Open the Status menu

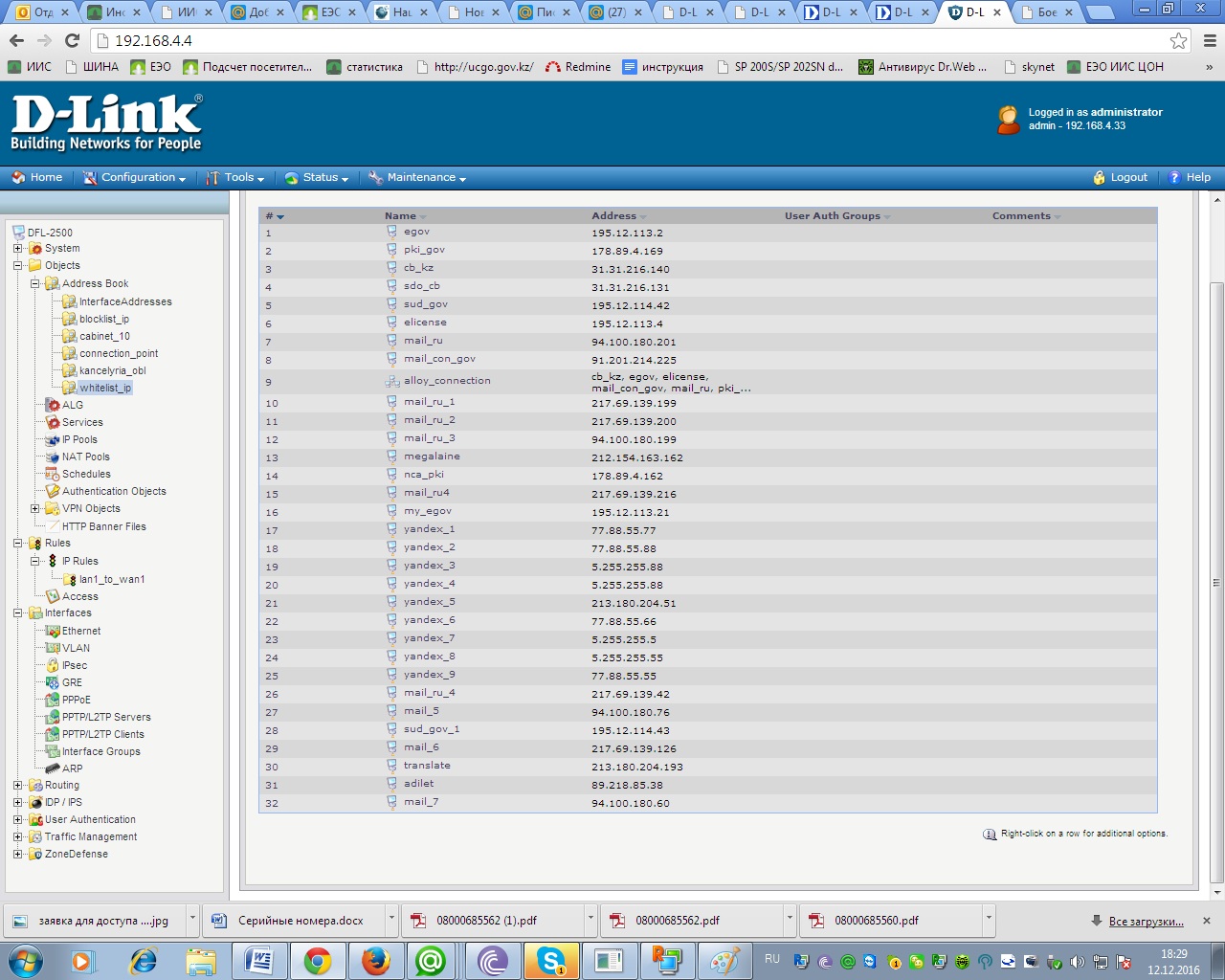click(317, 177)
